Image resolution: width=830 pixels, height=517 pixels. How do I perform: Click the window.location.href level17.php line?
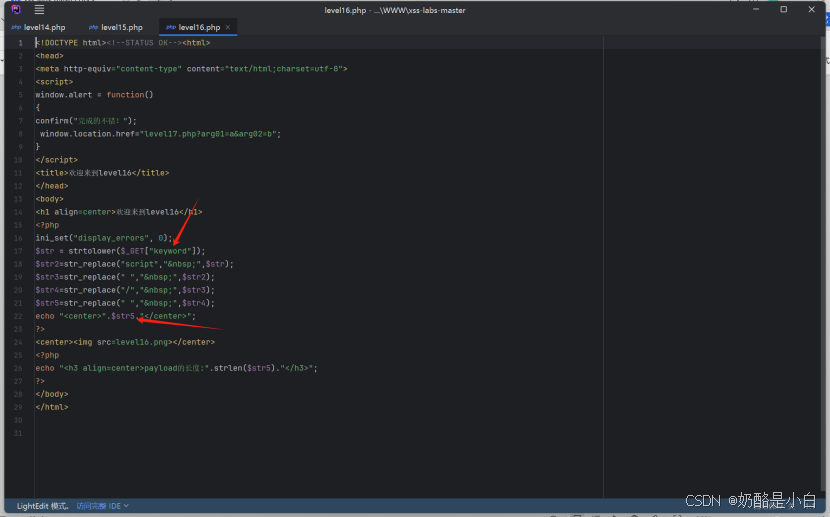pyautogui.click(x=160, y=134)
